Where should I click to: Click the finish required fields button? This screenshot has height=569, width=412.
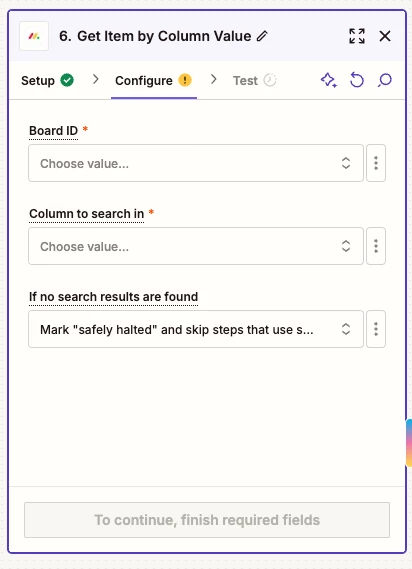(x=207, y=520)
